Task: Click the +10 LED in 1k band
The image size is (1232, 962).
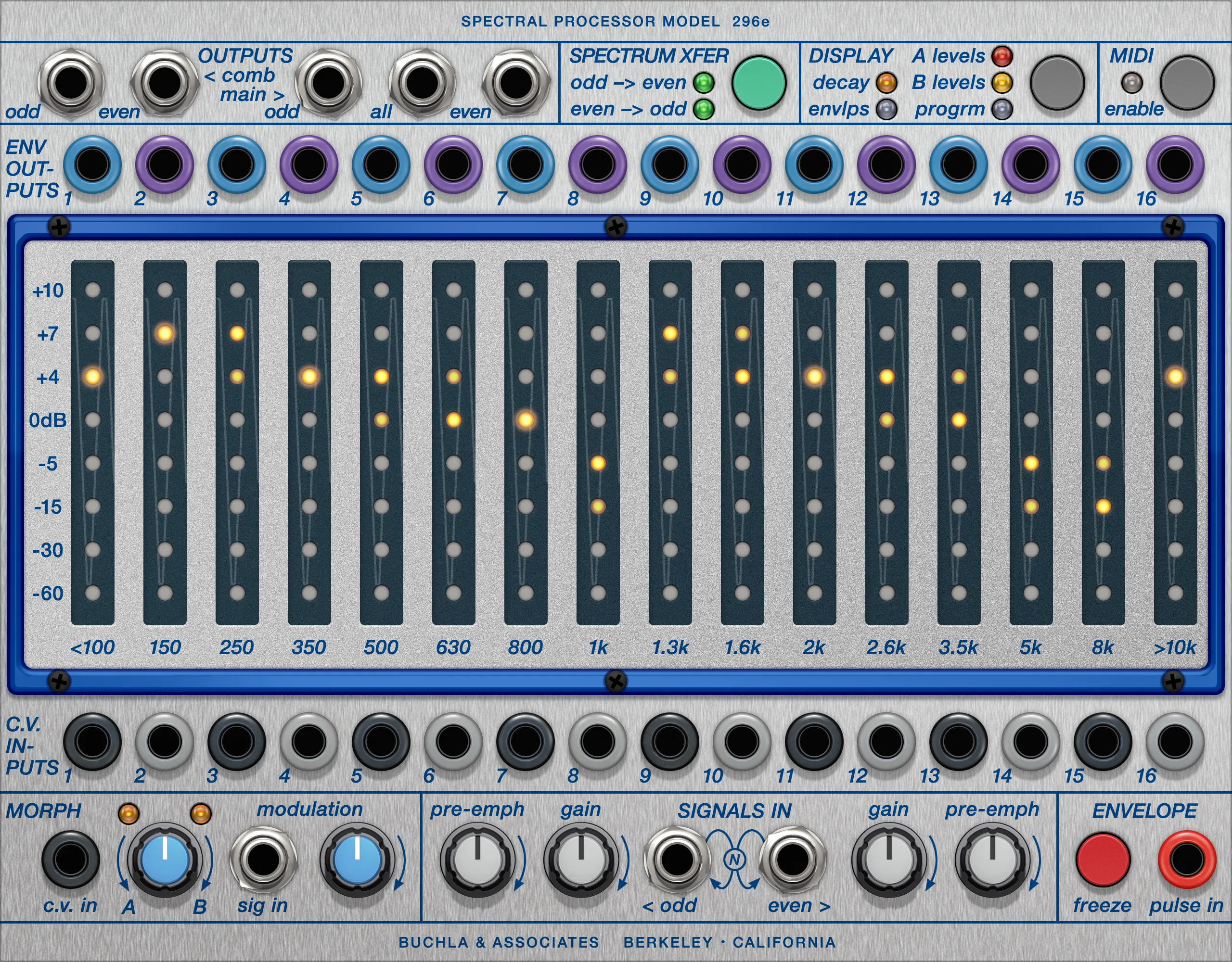Action: pyautogui.click(x=598, y=291)
